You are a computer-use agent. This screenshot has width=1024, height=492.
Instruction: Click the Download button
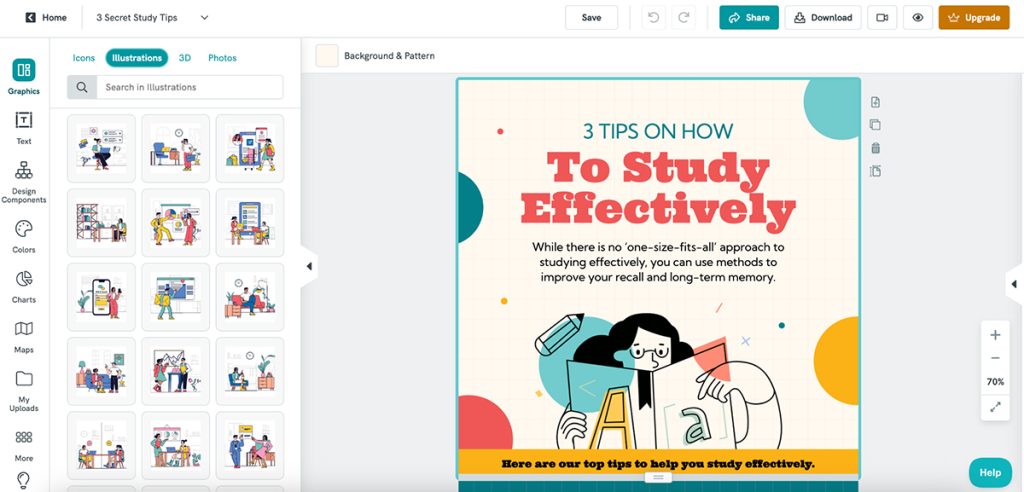tap(823, 18)
